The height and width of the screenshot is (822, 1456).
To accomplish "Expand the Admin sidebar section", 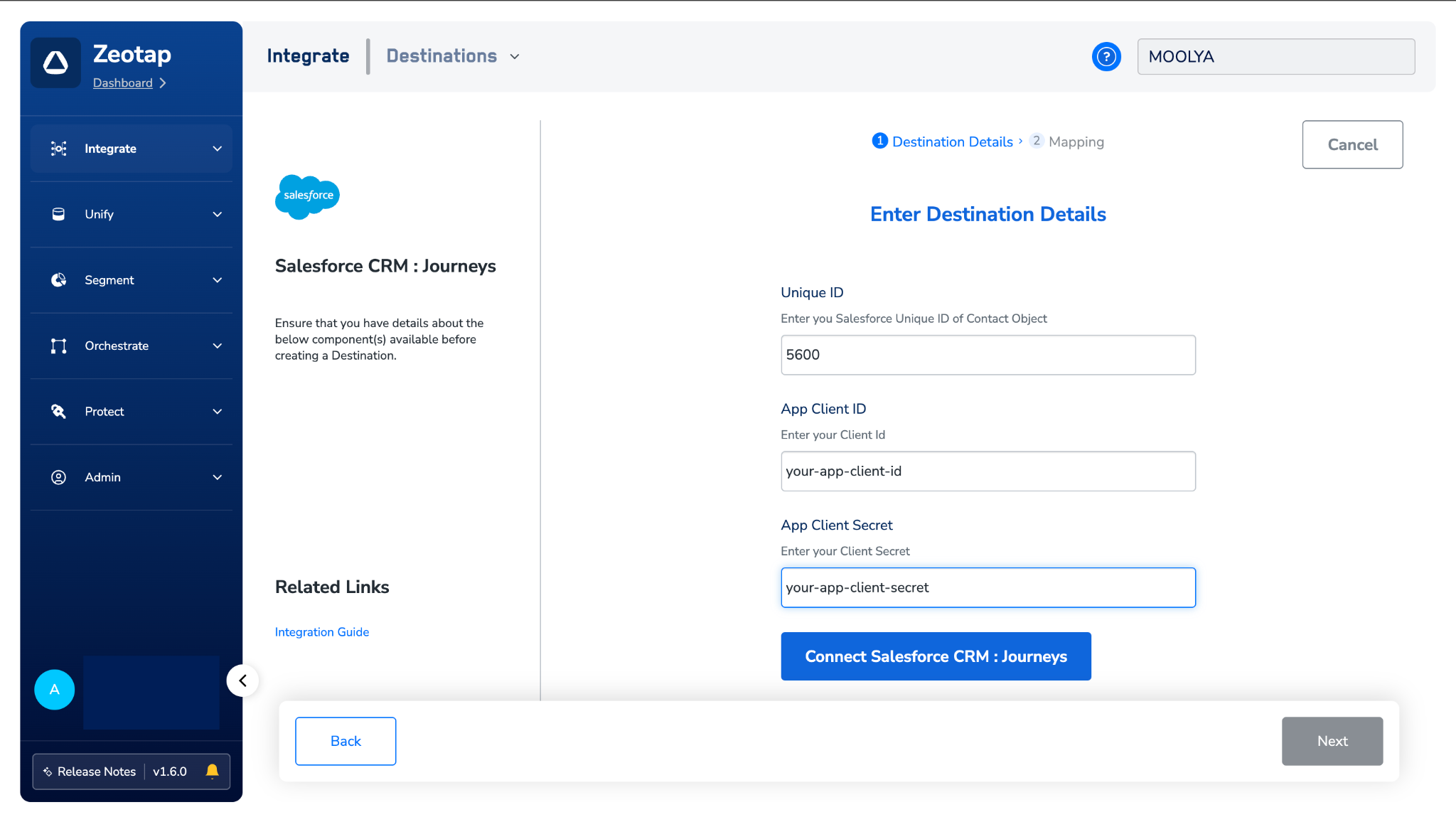I will click(217, 477).
